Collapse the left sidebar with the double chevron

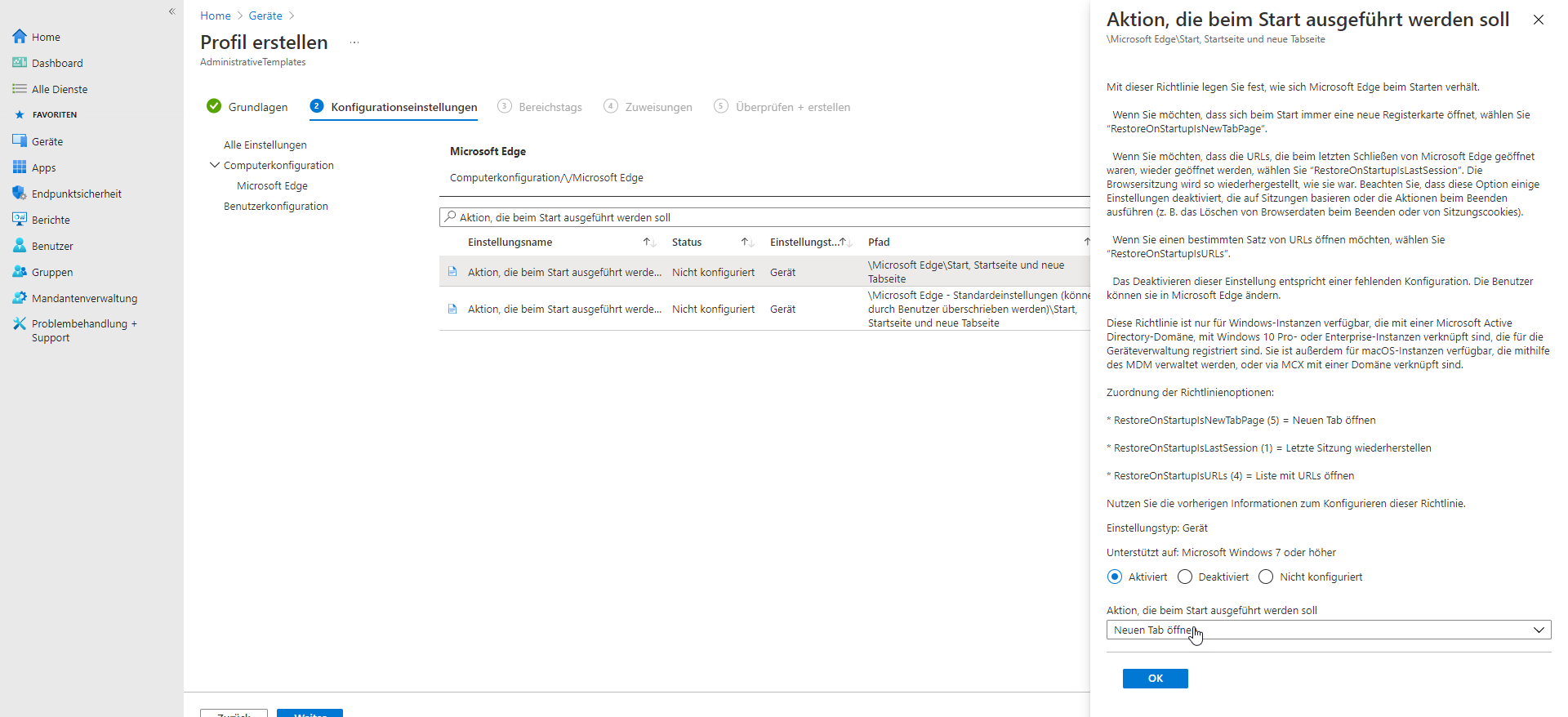coord(171,11)
